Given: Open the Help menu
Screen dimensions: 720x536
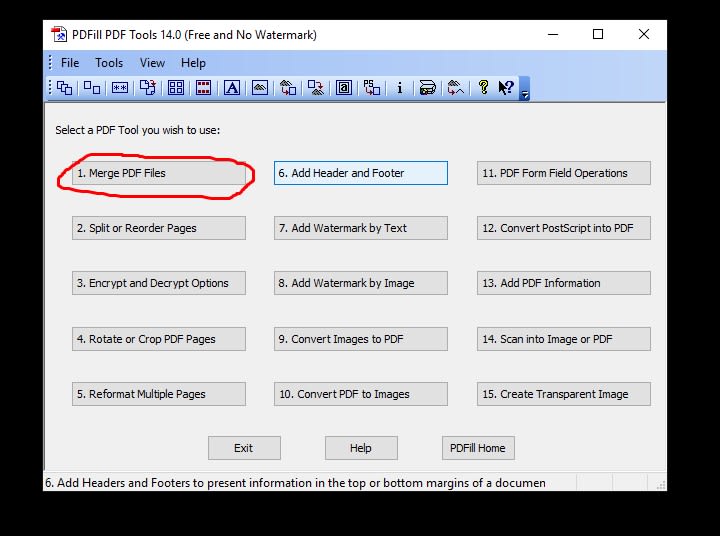Looking at the screenshot, I should pos(193,63).
